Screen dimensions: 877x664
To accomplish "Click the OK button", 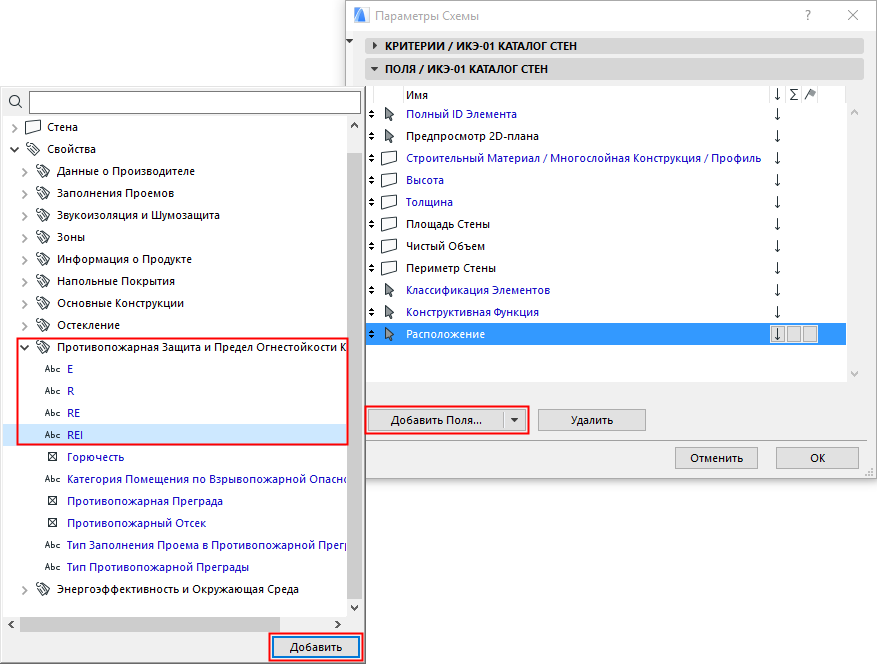I will 817,458.
